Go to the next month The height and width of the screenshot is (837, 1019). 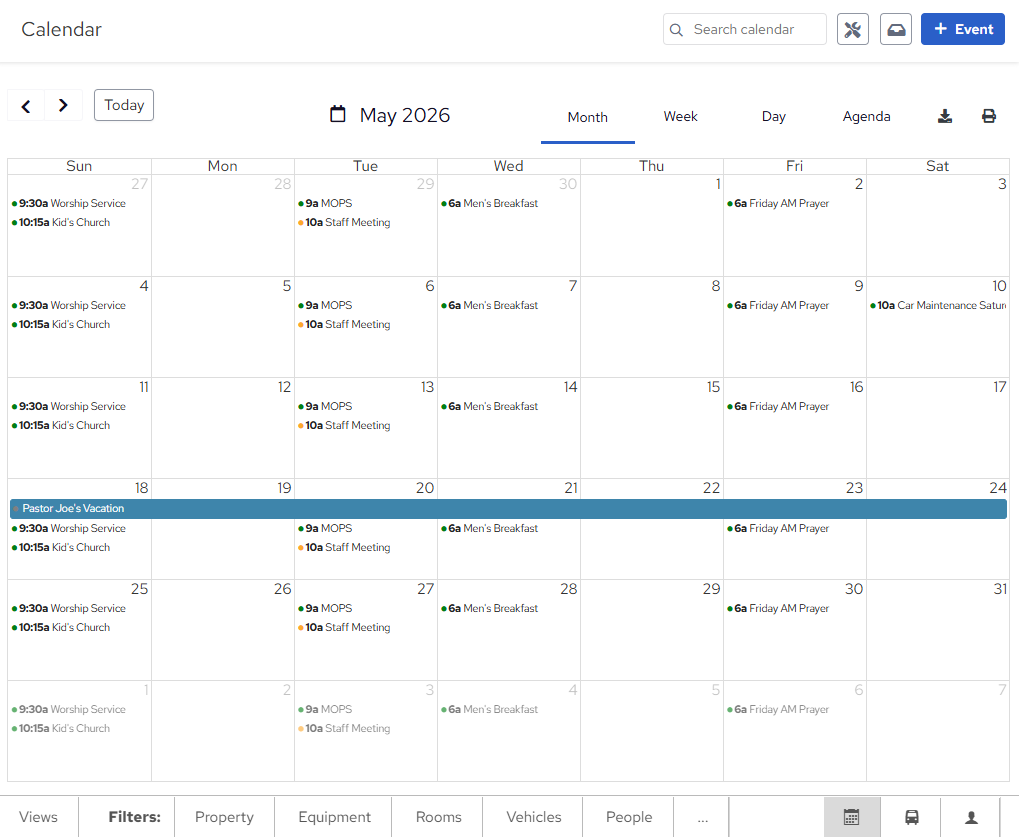click(63, 105)
